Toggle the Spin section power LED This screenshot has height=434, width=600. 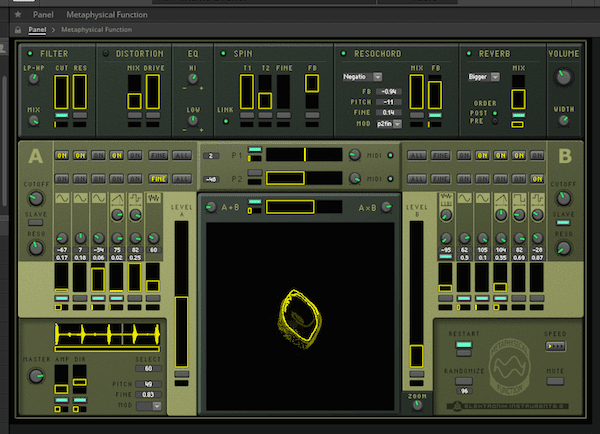(223, 53)
